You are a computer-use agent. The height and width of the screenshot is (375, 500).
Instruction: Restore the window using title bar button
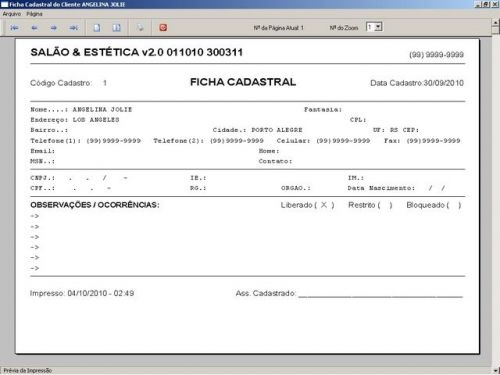tap(486, 4)
